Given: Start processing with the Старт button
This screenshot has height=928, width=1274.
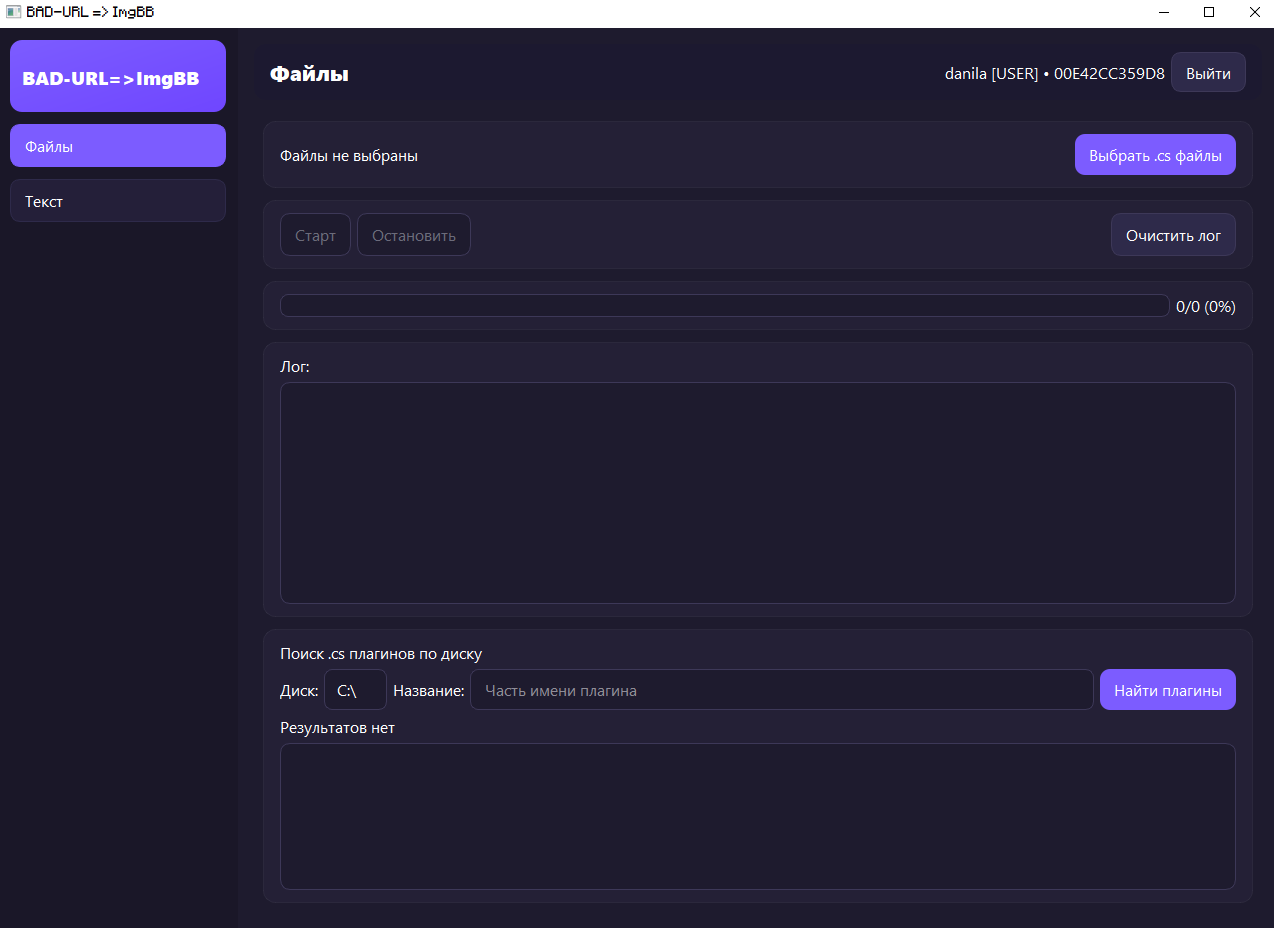Looking at the screenshot, I should click(x=315, y=236).
